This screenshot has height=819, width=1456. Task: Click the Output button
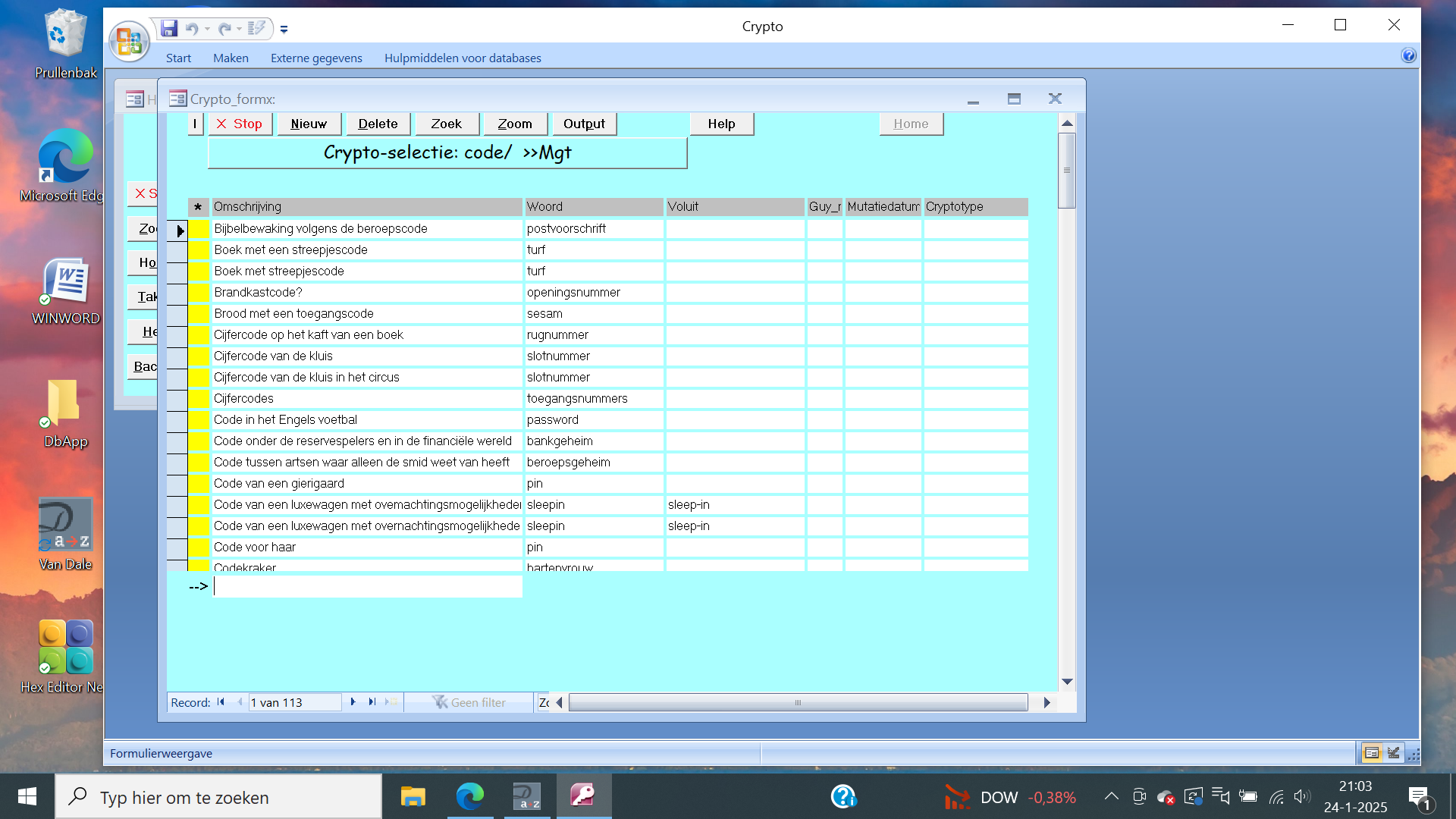583,124
